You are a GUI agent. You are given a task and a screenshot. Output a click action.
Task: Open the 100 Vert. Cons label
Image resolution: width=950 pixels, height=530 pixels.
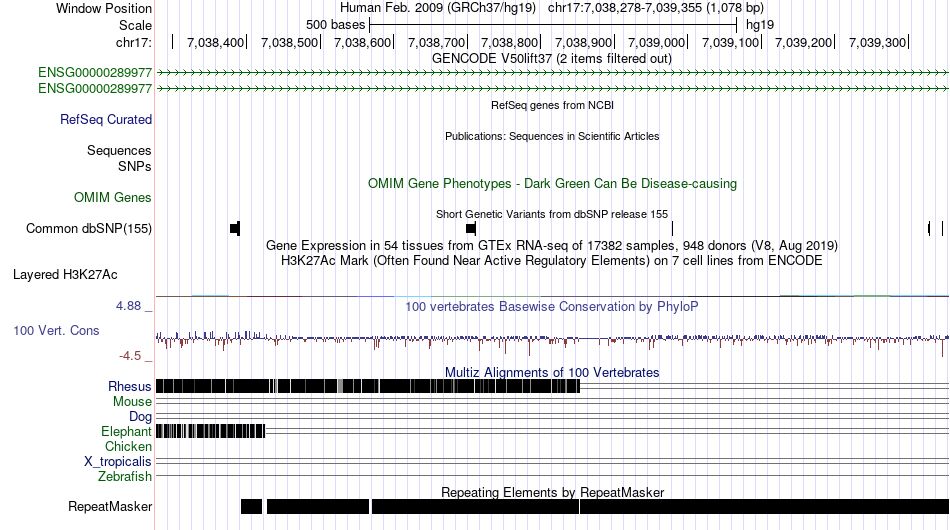pos(56,331)
